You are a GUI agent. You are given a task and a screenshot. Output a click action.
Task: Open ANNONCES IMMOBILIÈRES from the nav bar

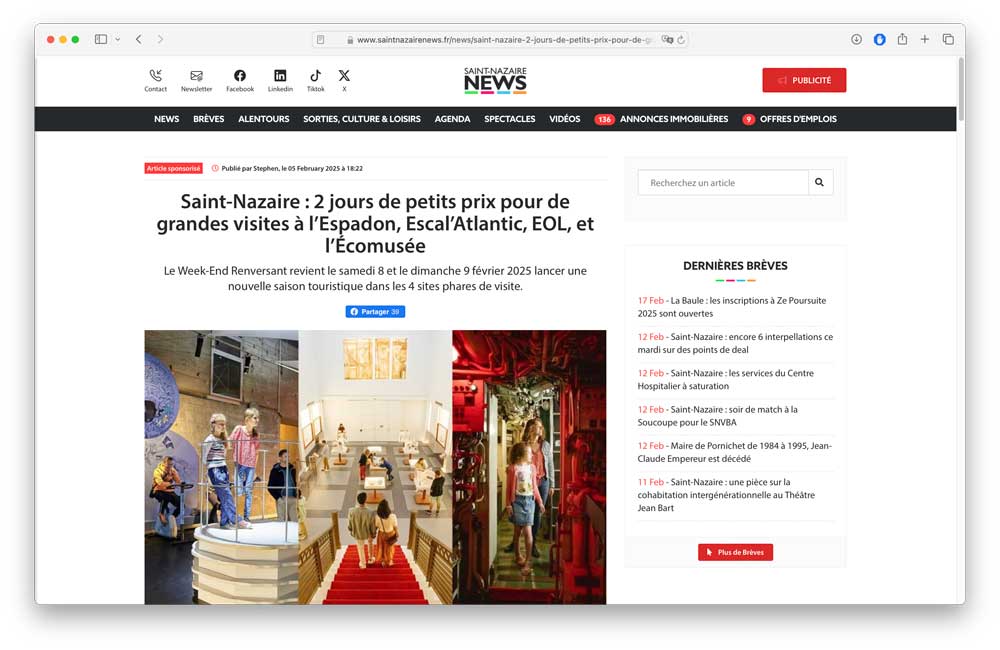673,119
